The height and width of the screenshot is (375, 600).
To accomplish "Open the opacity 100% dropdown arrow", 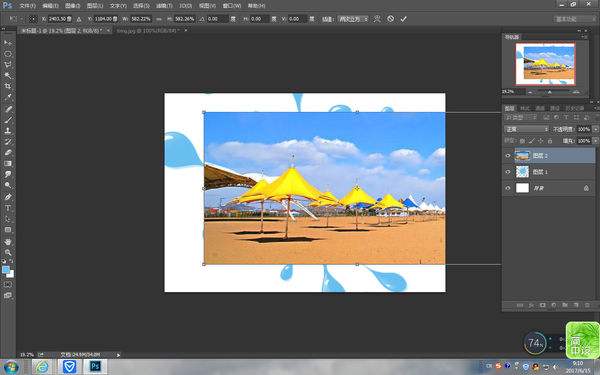I will click(595, 129).
